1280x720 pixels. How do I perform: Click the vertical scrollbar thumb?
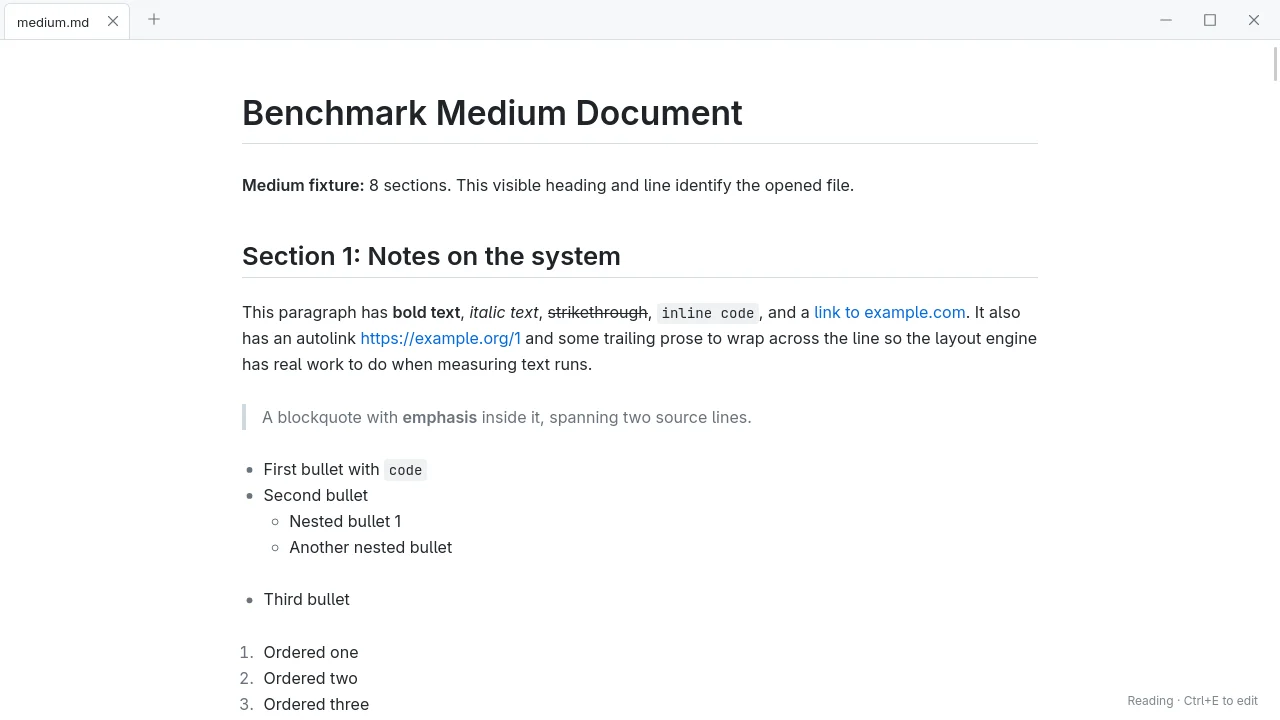click(1275, 63)
